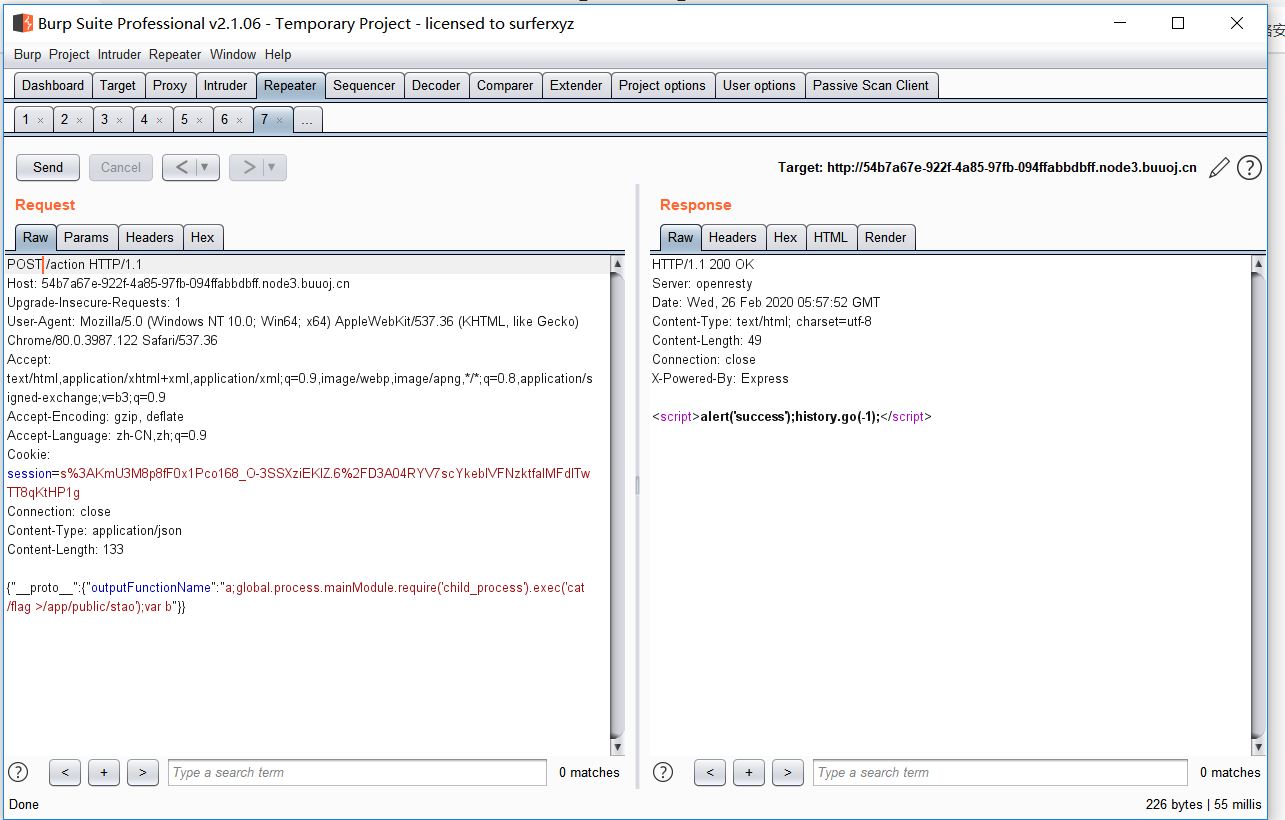Click the 'Content-Type: application/json' request header
The width and height of the screenshot is (1285, 820).
point(95,530)
